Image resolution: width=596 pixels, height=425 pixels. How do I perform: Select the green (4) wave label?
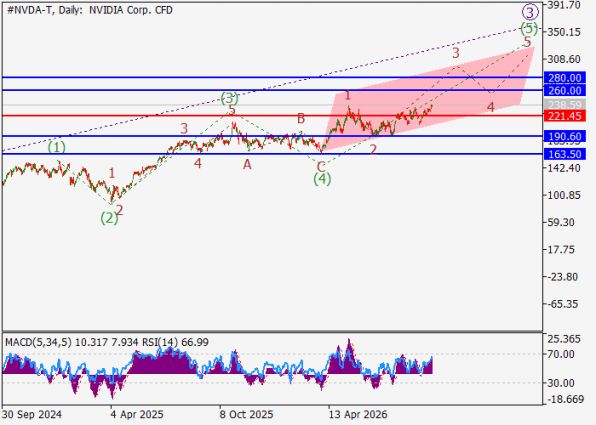[x=322, y=179]
